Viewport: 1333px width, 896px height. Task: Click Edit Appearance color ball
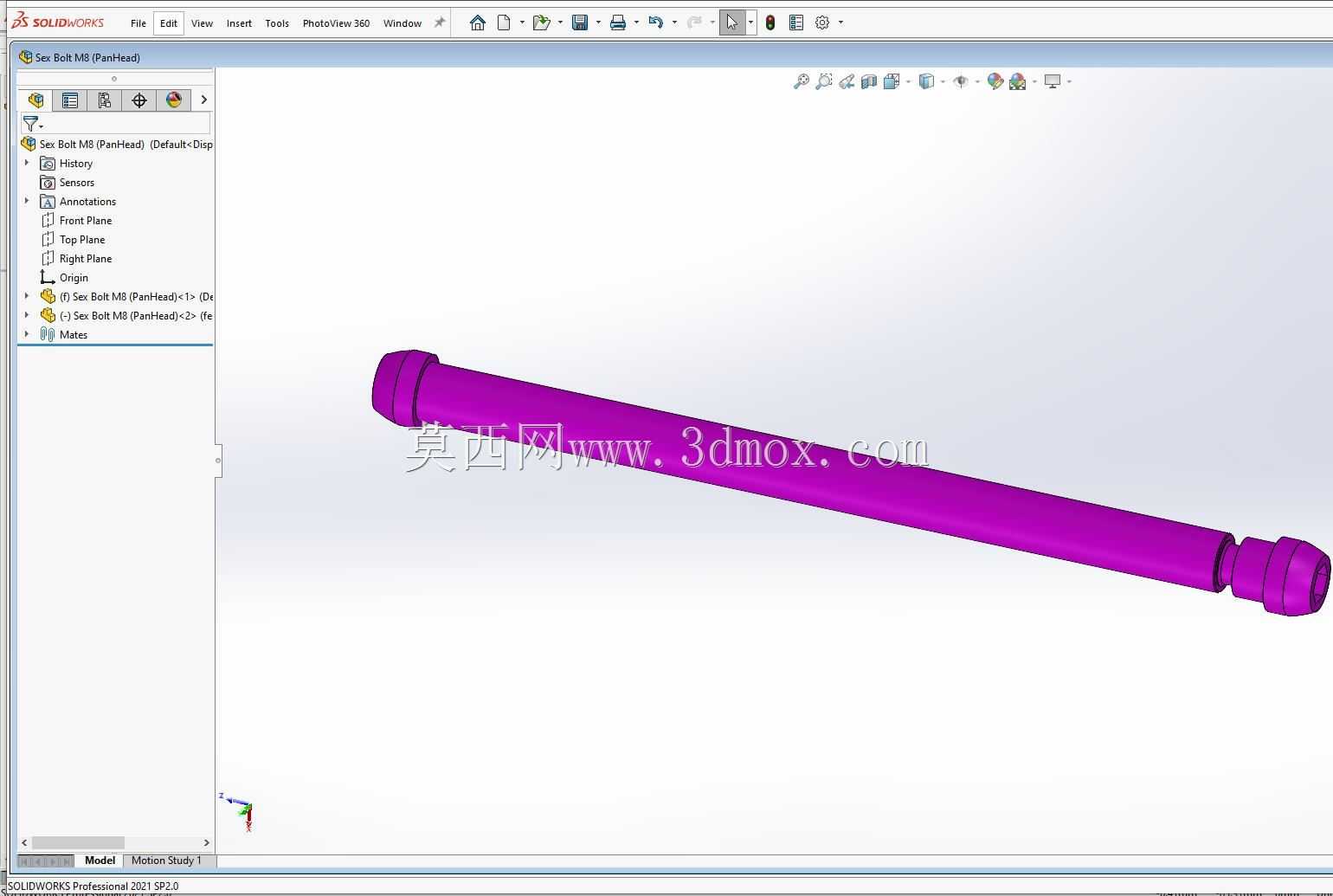point(995,81)
